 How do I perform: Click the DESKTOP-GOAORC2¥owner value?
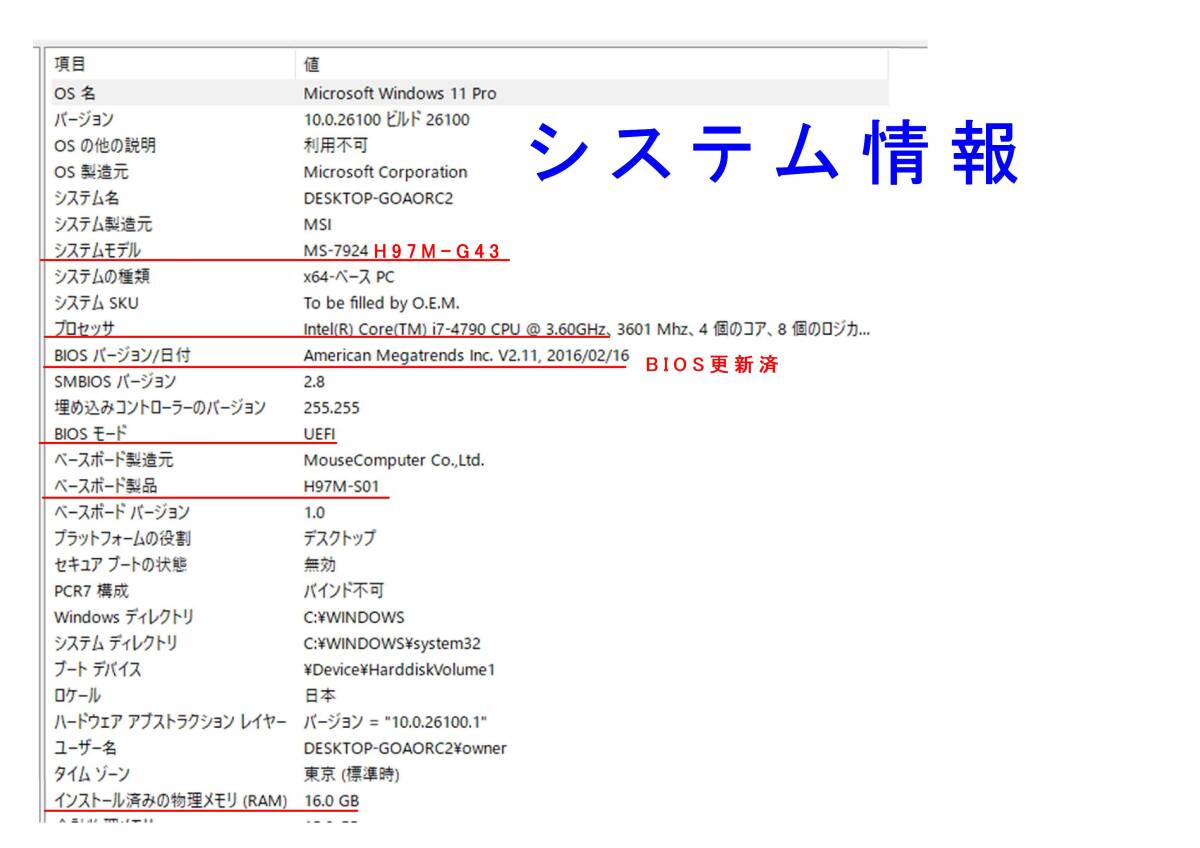pyautogui.click(x=405, y=748)
